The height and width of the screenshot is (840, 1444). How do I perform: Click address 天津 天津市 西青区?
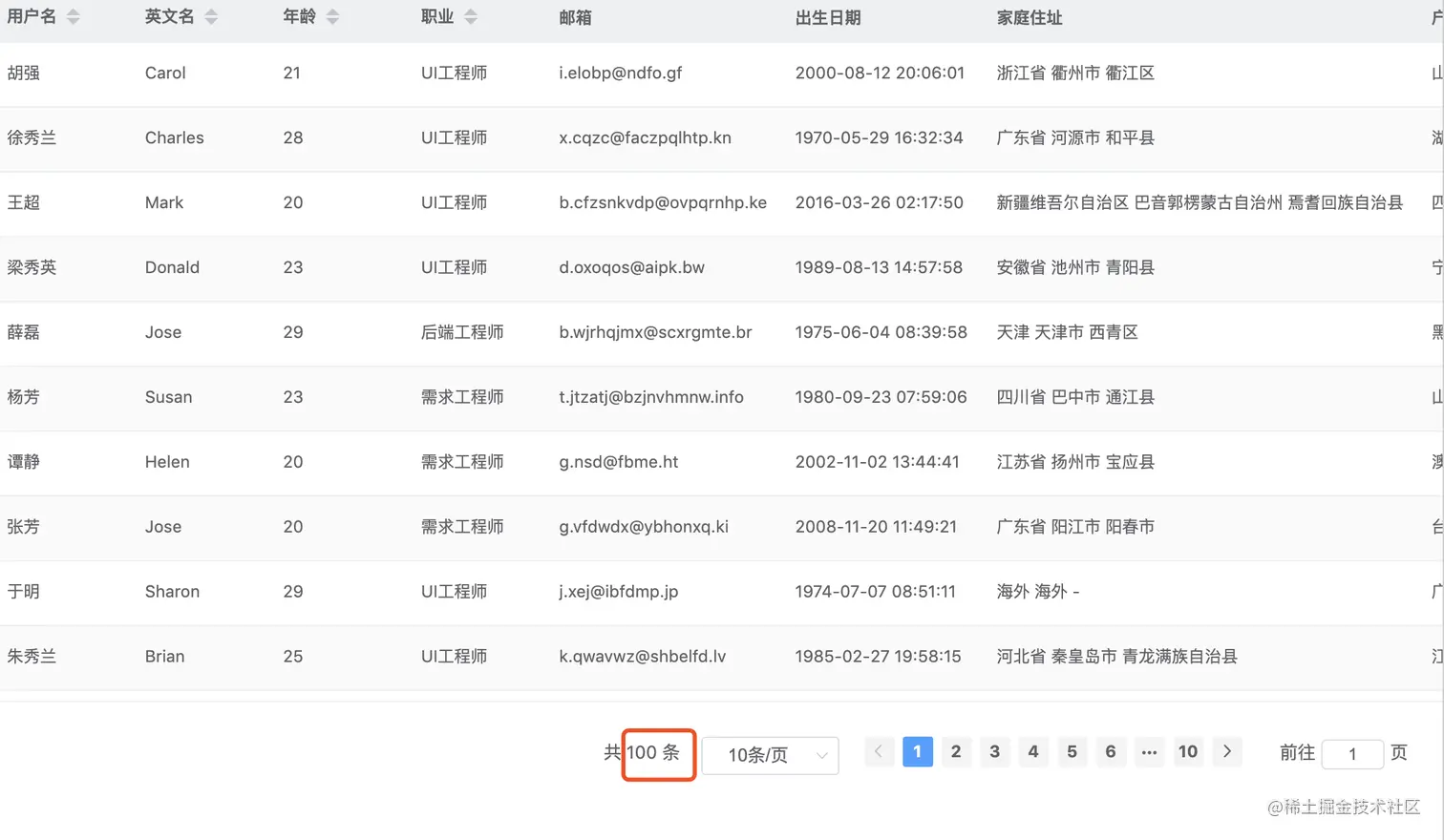1067,332
